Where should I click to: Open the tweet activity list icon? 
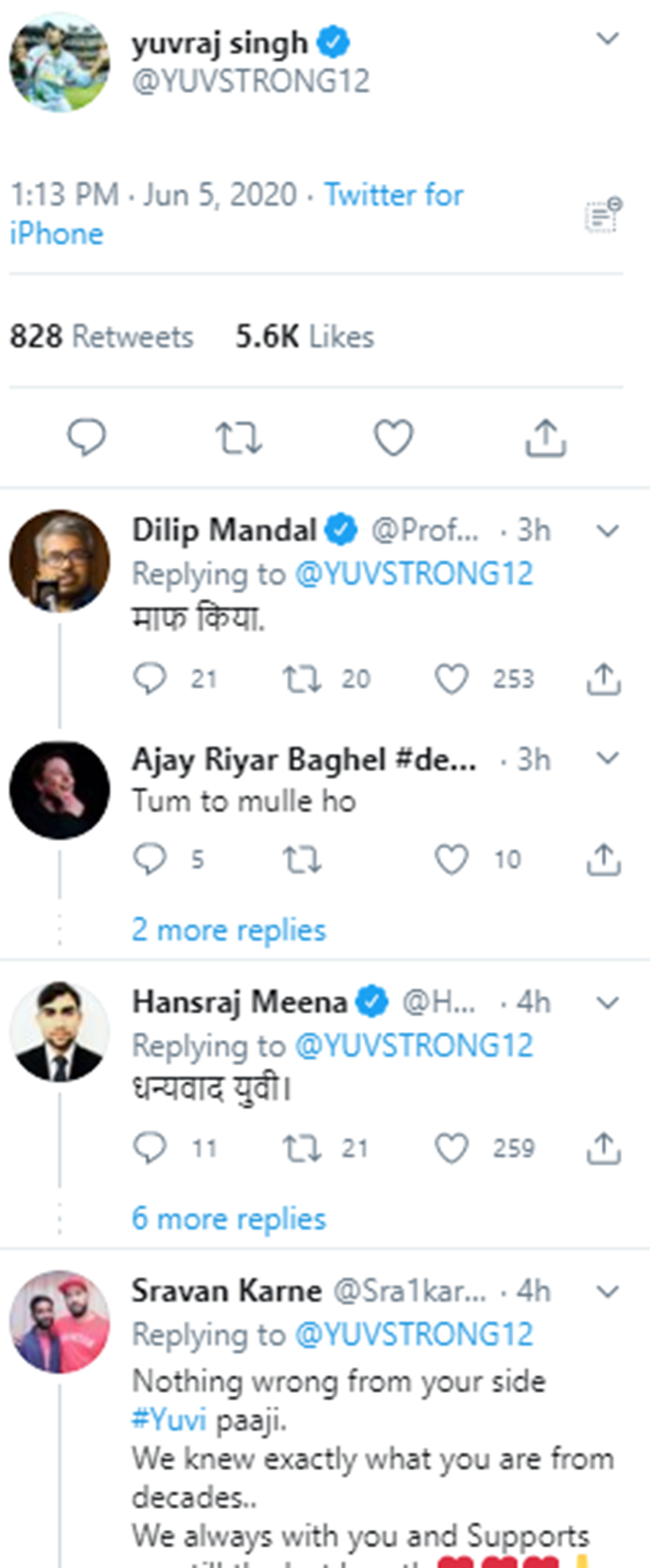click(603, 215)
